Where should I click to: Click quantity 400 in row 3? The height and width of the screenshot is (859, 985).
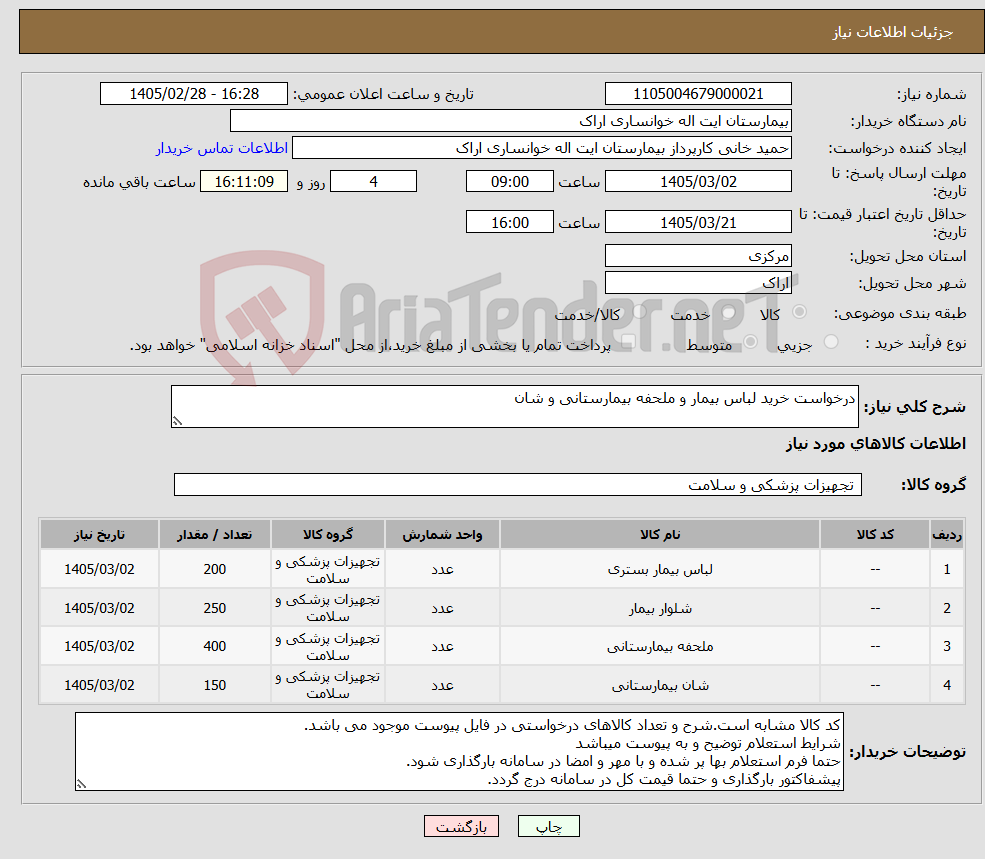215,646
